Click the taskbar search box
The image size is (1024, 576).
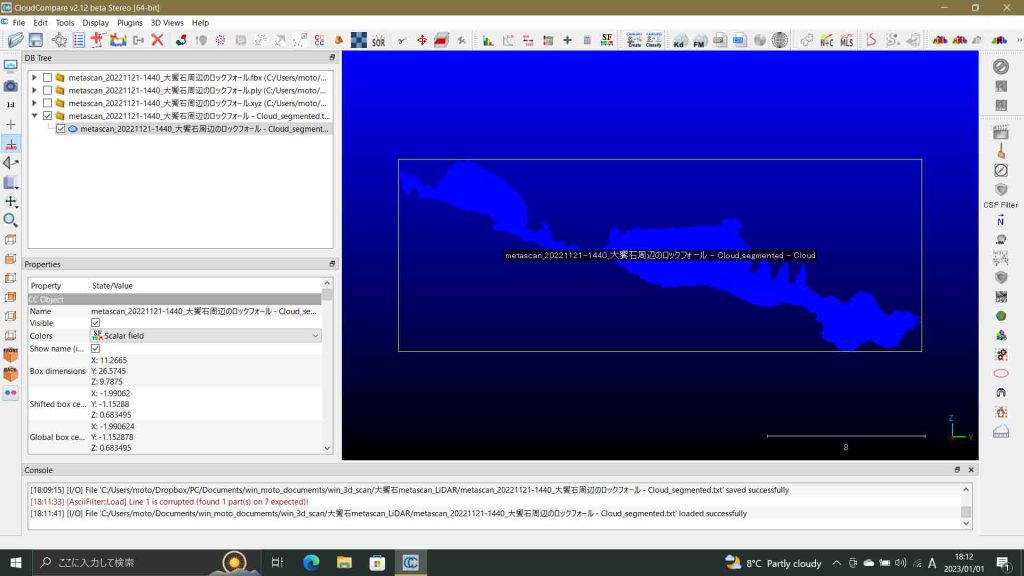140,562
